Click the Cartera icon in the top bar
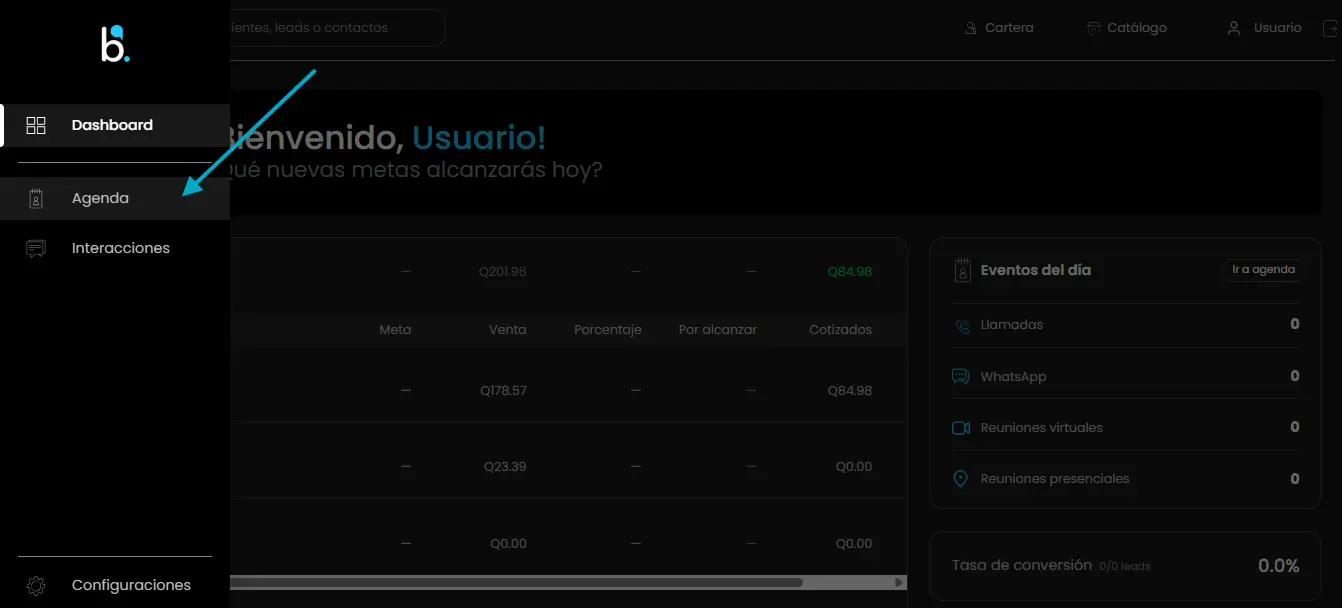The width and height of the screenshot is (1342, 608). click(970, 28)
